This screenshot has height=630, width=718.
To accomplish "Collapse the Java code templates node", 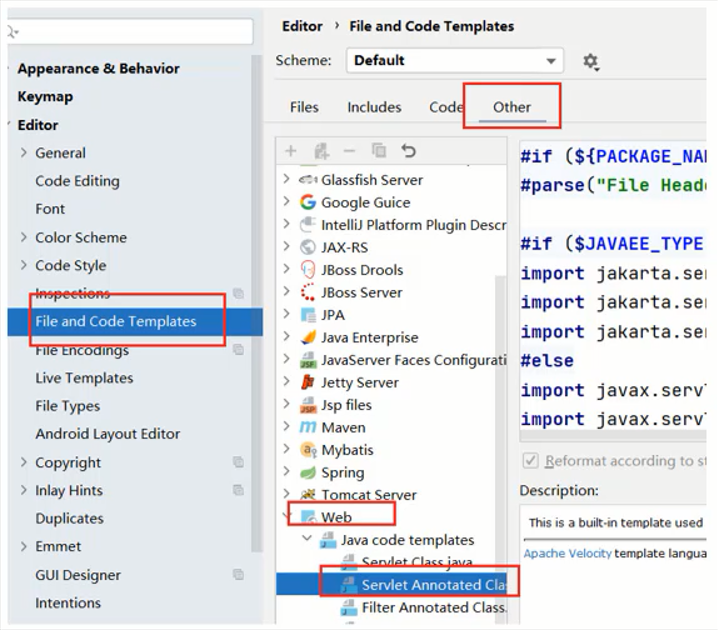I will click(307, 540).
